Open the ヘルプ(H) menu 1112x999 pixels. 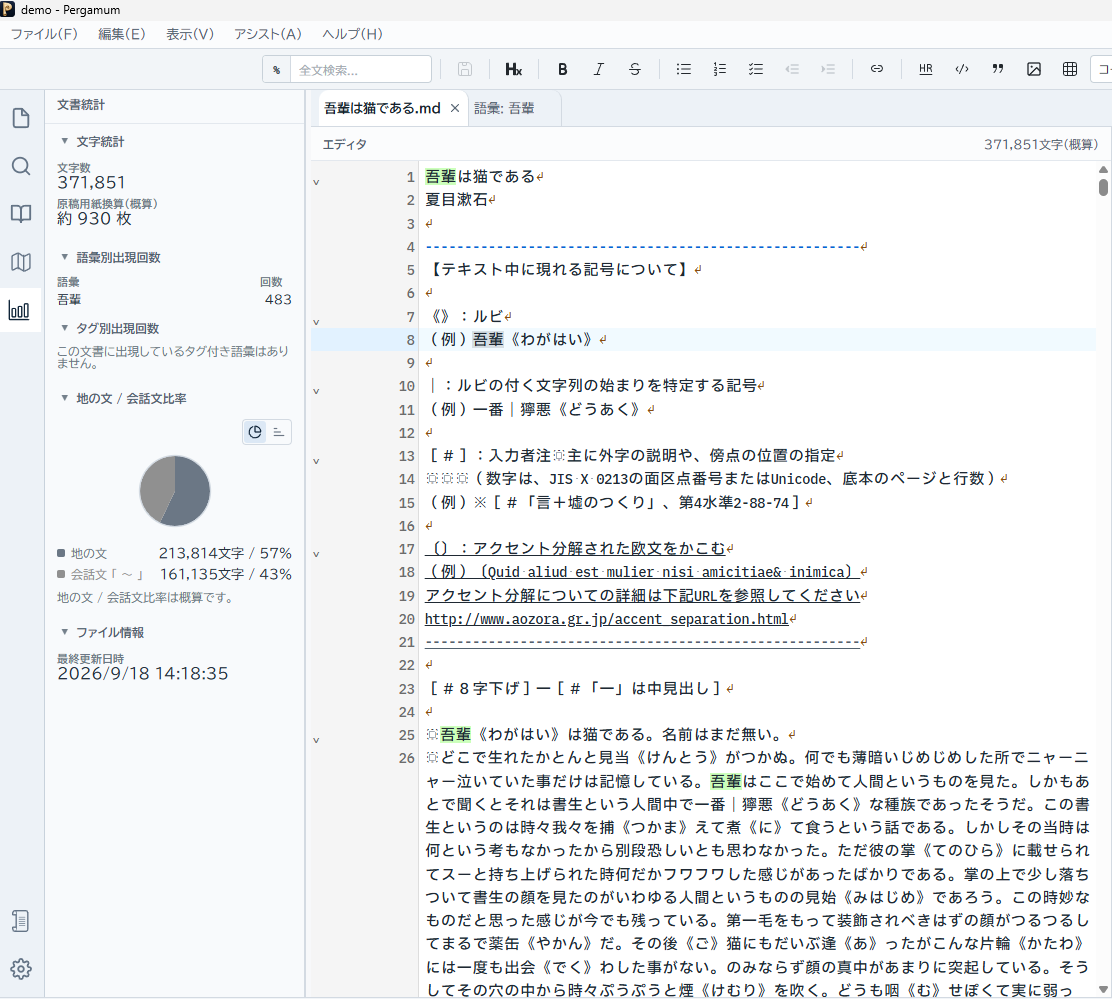[352, 34]
